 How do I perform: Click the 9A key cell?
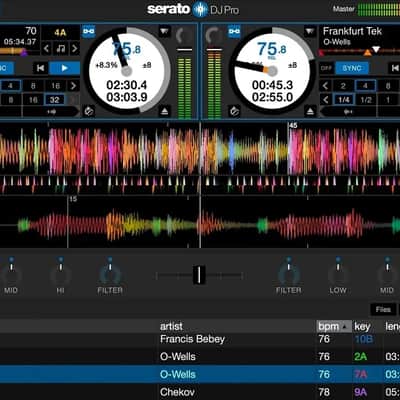[x=361, y=392]
